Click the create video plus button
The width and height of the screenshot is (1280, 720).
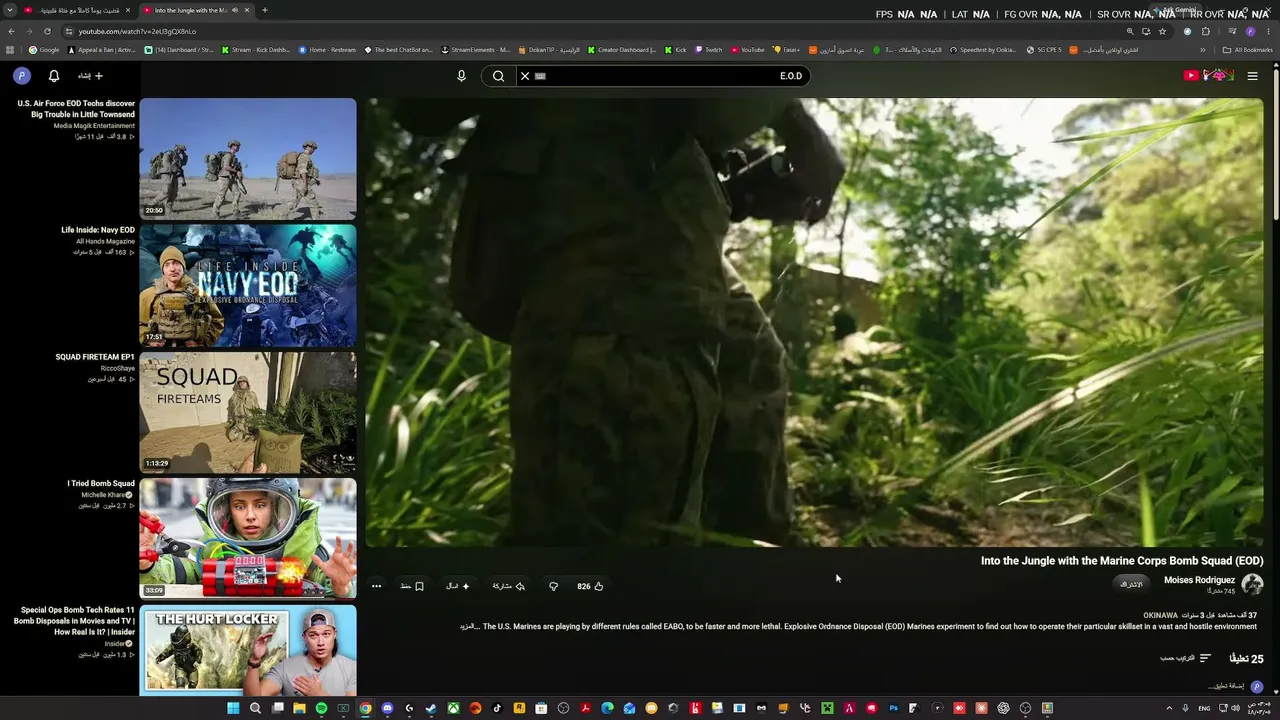click(x=91, y=76)
